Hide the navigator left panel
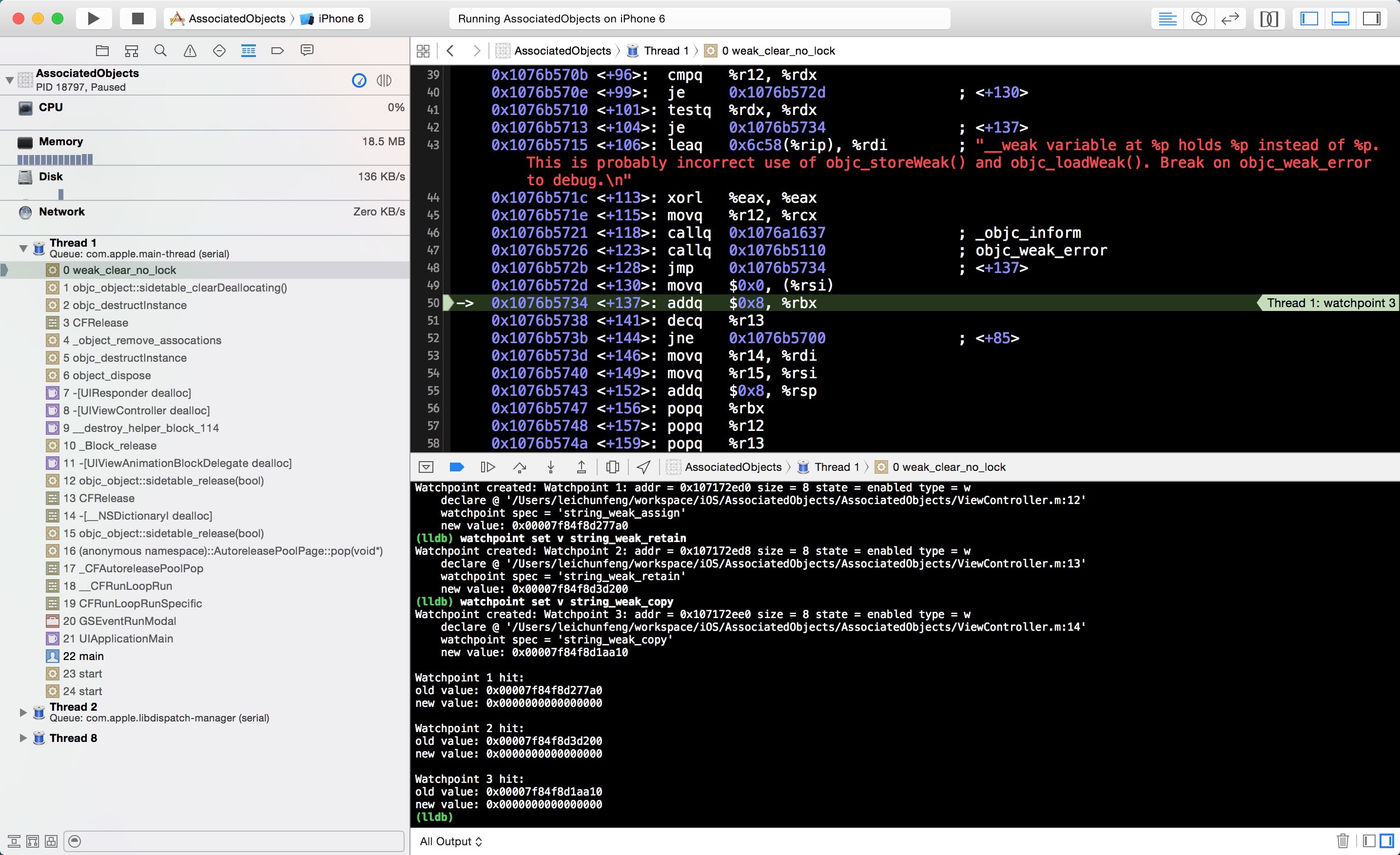 pyautogui.click(x=1309, y=18)
